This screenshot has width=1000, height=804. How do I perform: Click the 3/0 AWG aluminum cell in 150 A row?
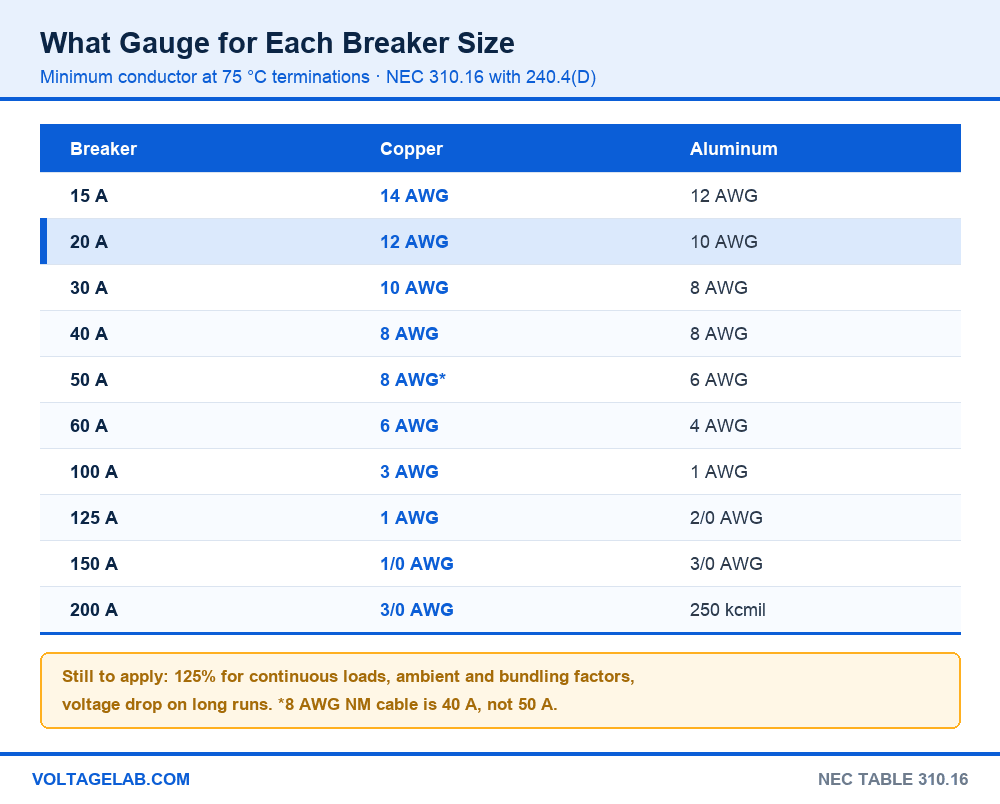(x=726, y=564)
